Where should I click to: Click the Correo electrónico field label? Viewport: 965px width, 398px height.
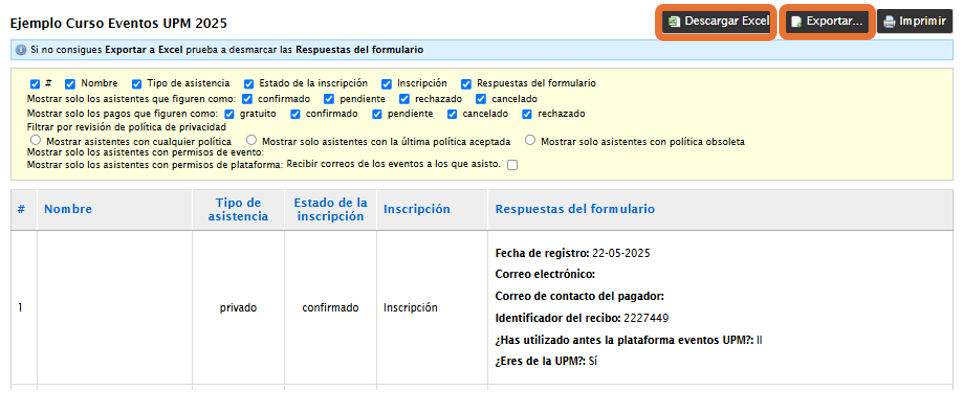click(545, 274)
